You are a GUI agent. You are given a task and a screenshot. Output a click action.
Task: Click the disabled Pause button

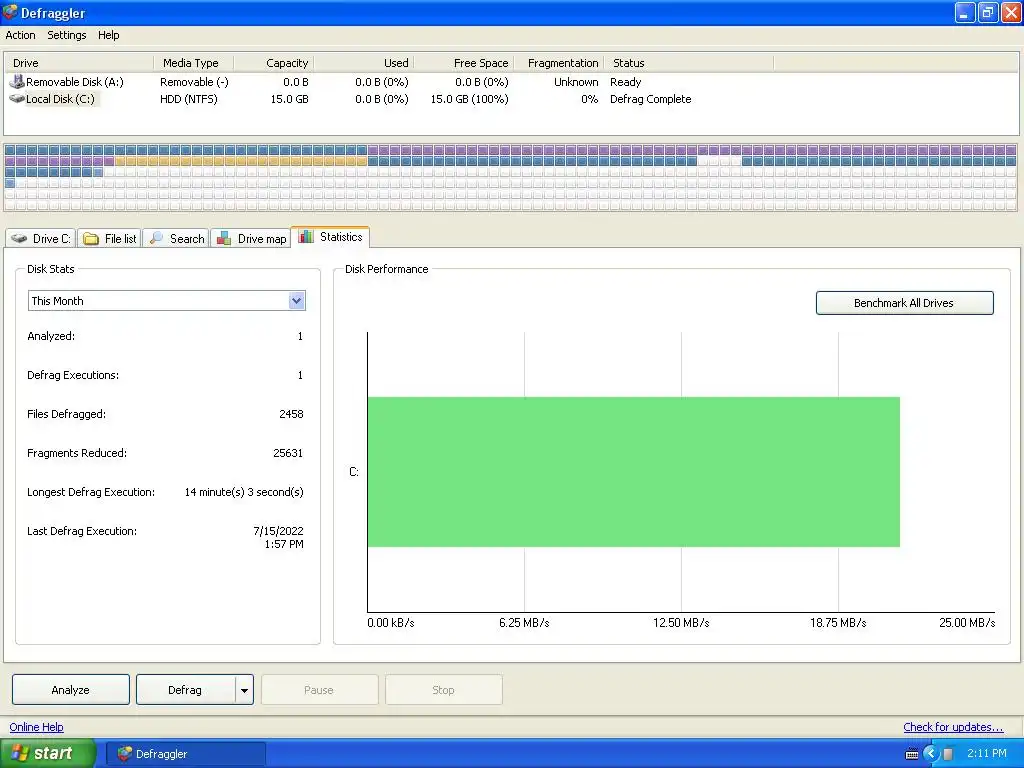[319, 690]
